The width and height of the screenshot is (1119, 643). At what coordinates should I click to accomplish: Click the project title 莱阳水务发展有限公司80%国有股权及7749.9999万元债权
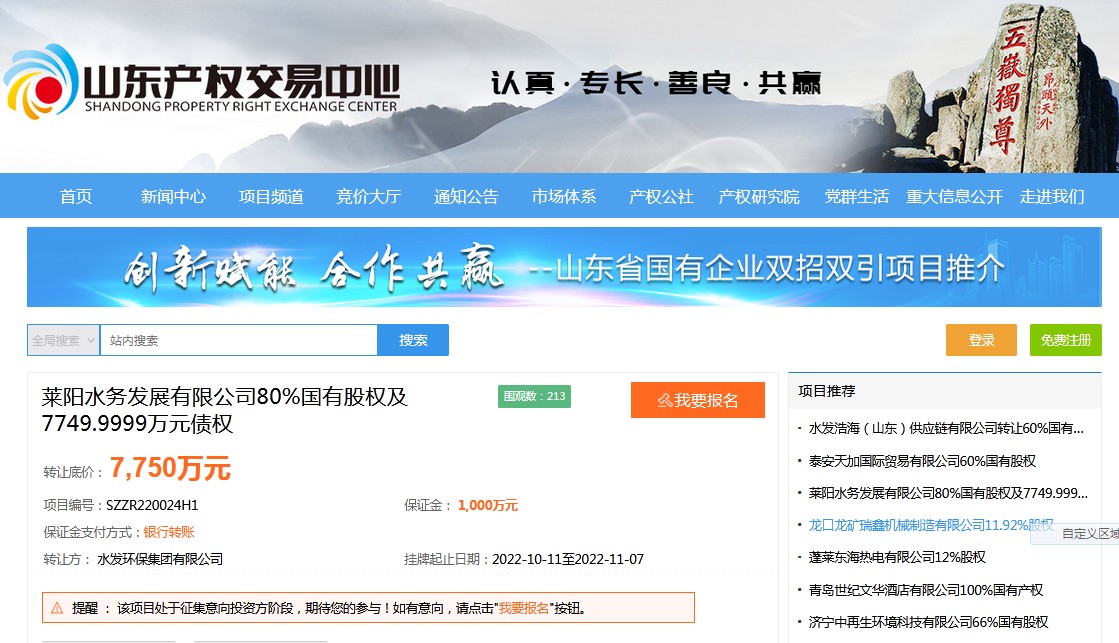[x=225, y=410]
